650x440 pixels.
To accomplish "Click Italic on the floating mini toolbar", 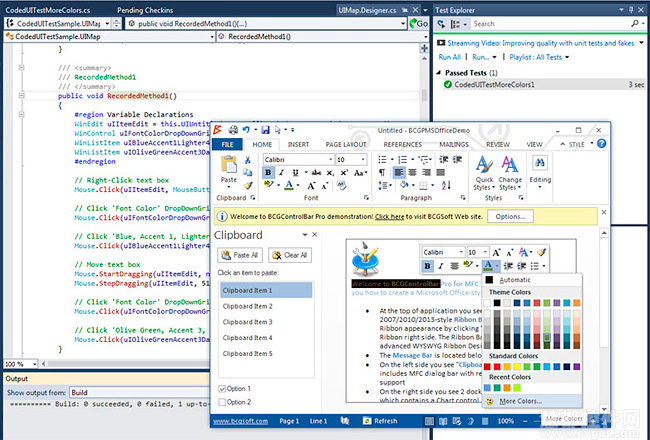I will tap(441, 266).
